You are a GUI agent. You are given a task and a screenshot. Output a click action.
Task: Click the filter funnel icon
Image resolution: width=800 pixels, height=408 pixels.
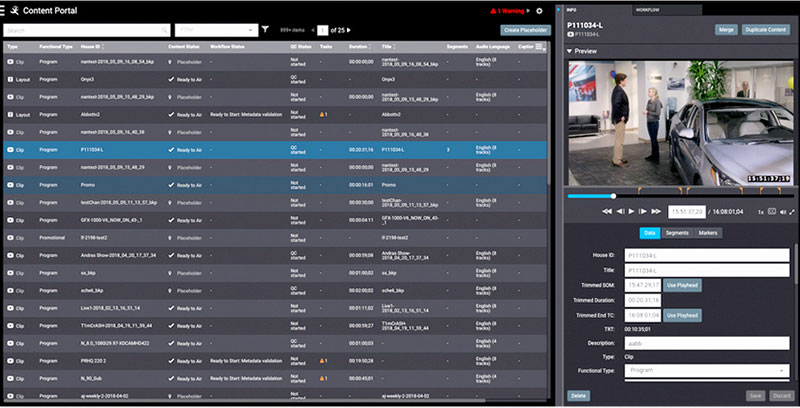point(265,30)
